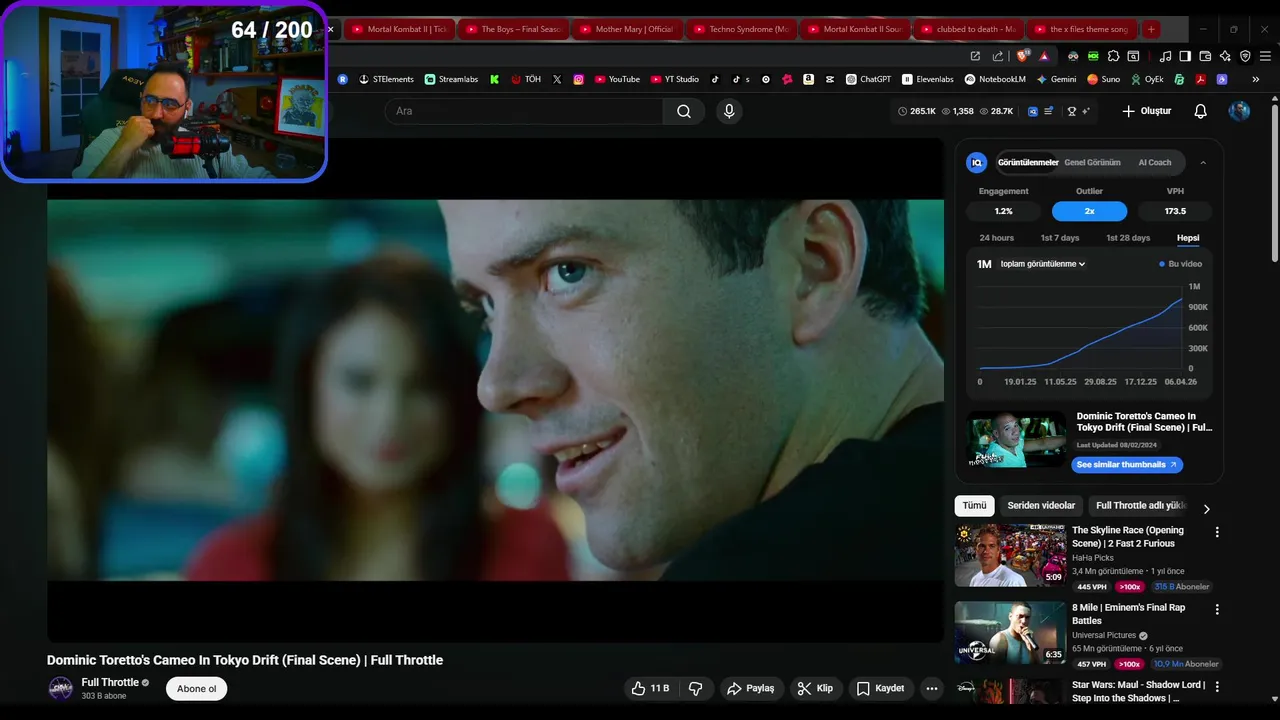Switch to the x files theme song tab

(1083, 29)
